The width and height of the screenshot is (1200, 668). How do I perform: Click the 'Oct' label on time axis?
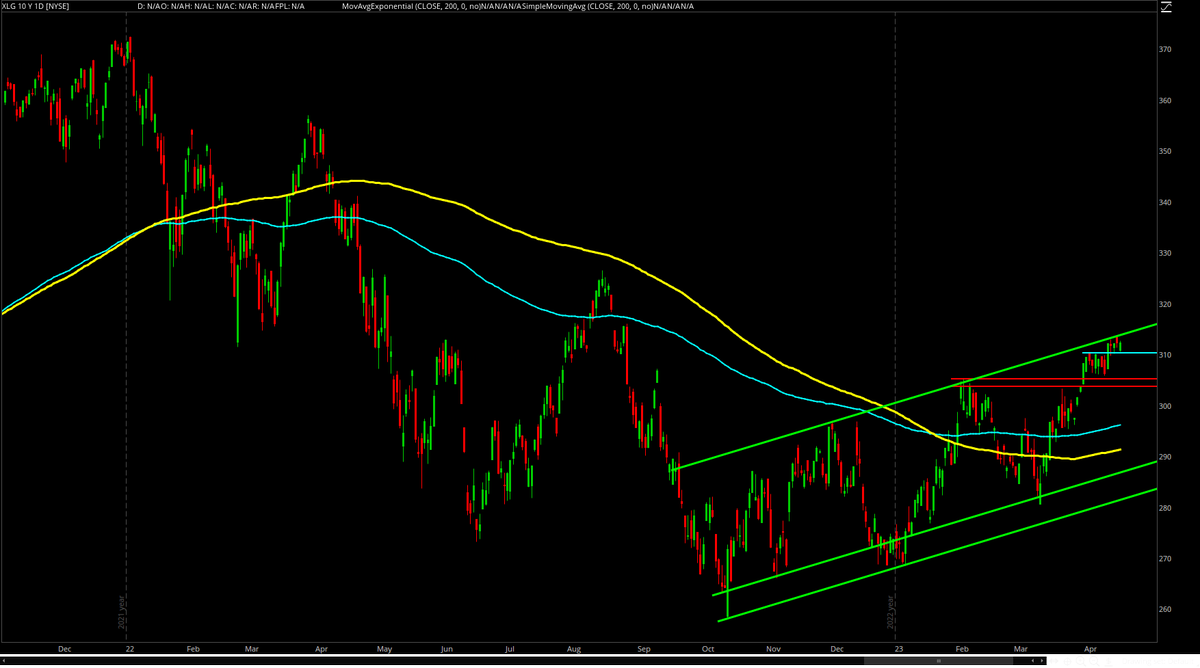707,648
